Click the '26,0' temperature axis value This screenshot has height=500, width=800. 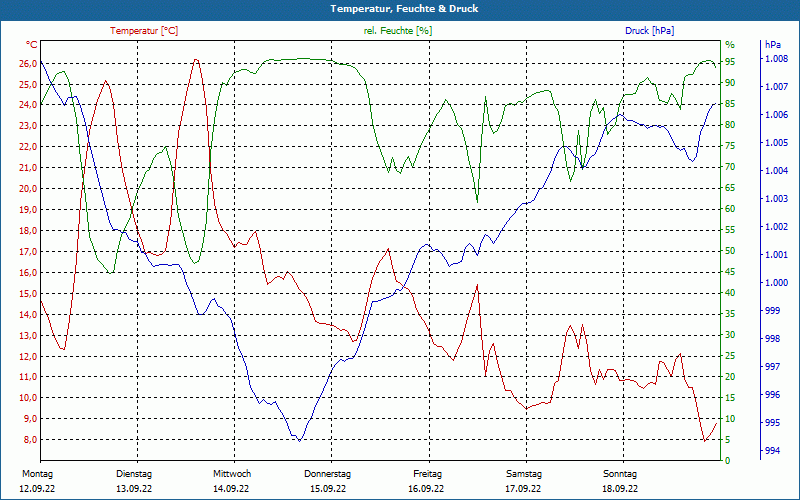tap(29, 63)
